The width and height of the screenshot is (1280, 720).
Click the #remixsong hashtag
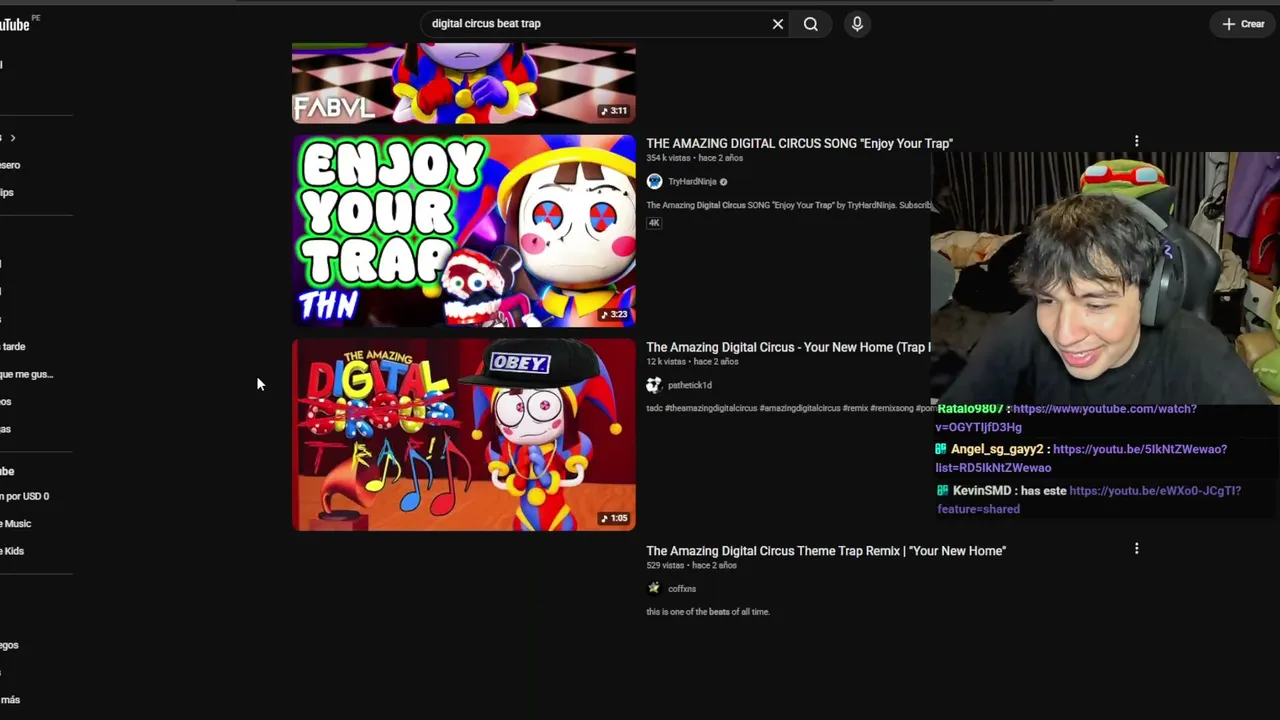(892, 408)
